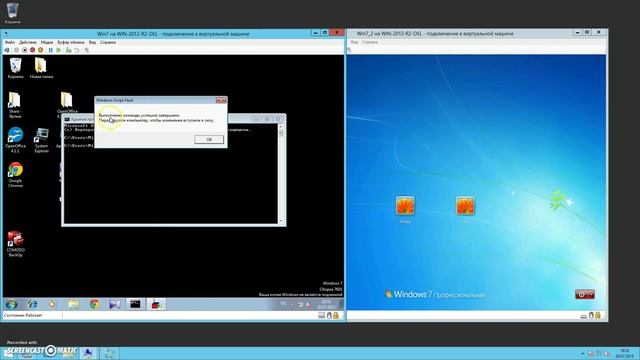Select the right user account on login screen

click(465, 206)
